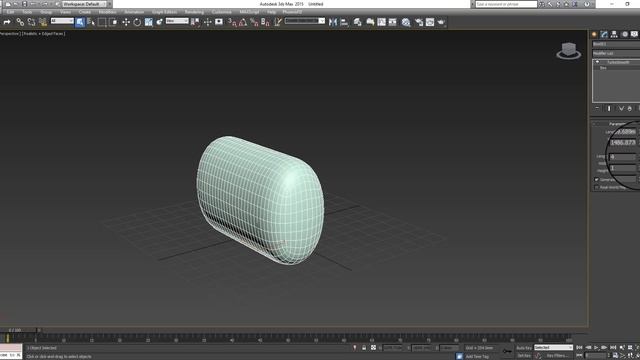
Task: Click the Play Animation button
Action: tap(596, 348)
